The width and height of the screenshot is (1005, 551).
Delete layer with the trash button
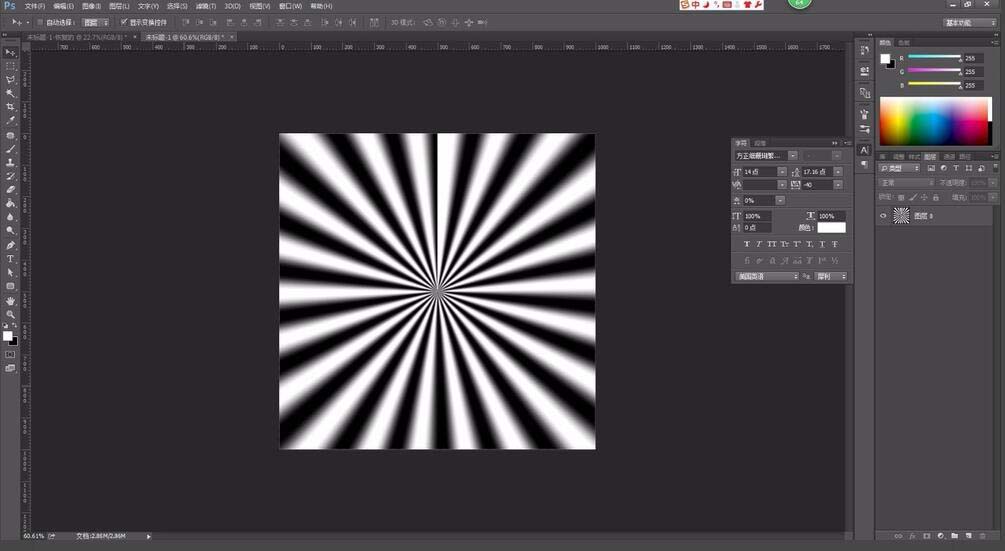pos(983,536)
